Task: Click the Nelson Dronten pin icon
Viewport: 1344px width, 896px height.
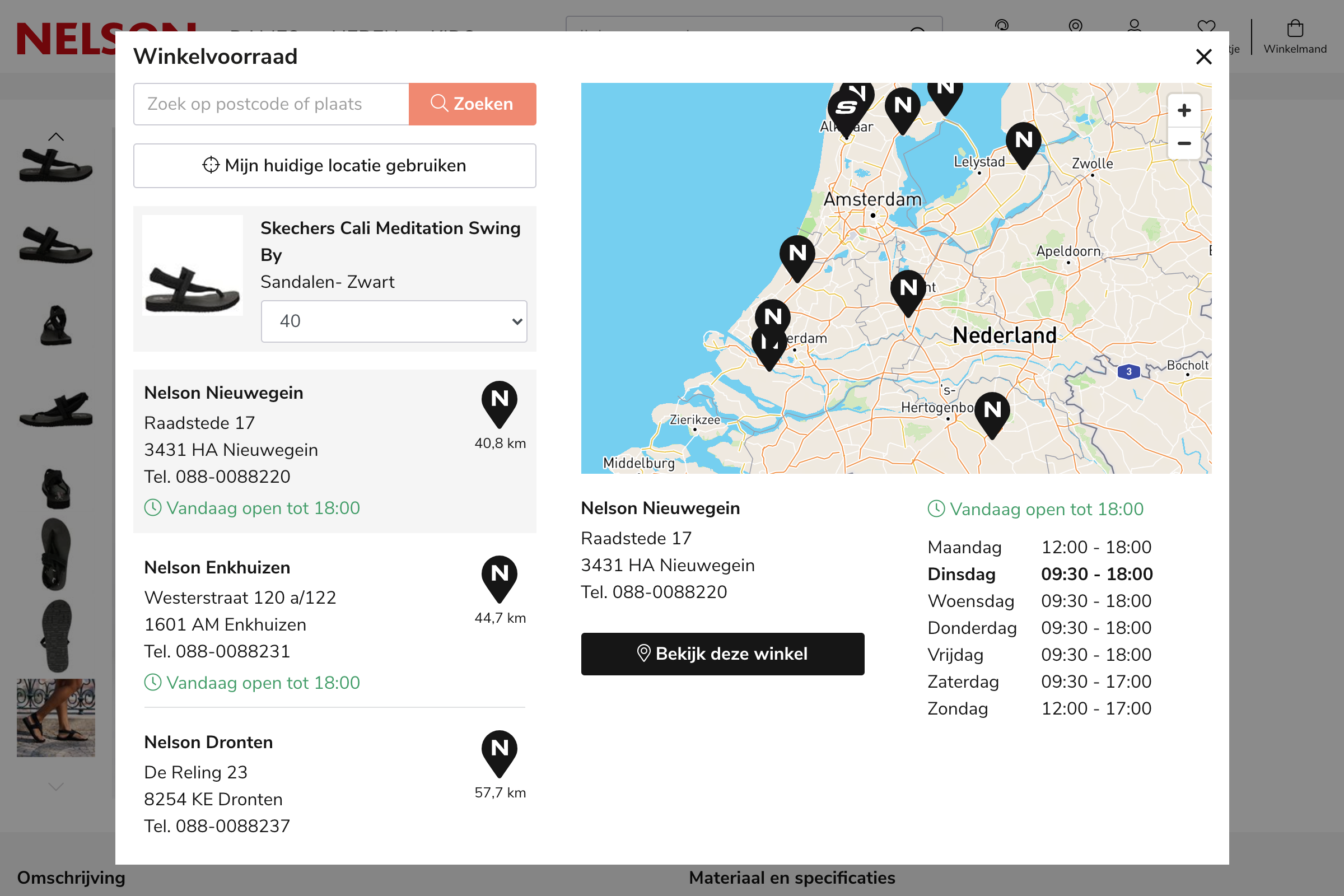Action: (499, 751)
